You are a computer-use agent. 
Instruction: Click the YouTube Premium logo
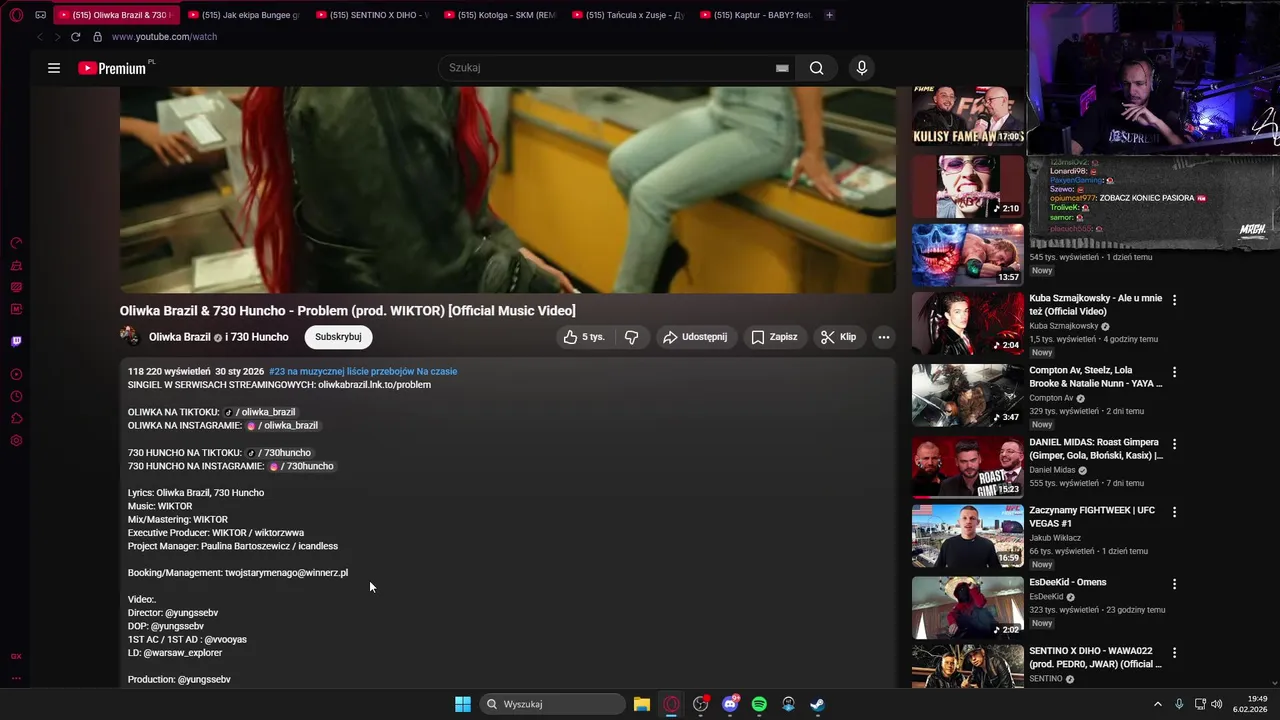[x=112, y=68]
